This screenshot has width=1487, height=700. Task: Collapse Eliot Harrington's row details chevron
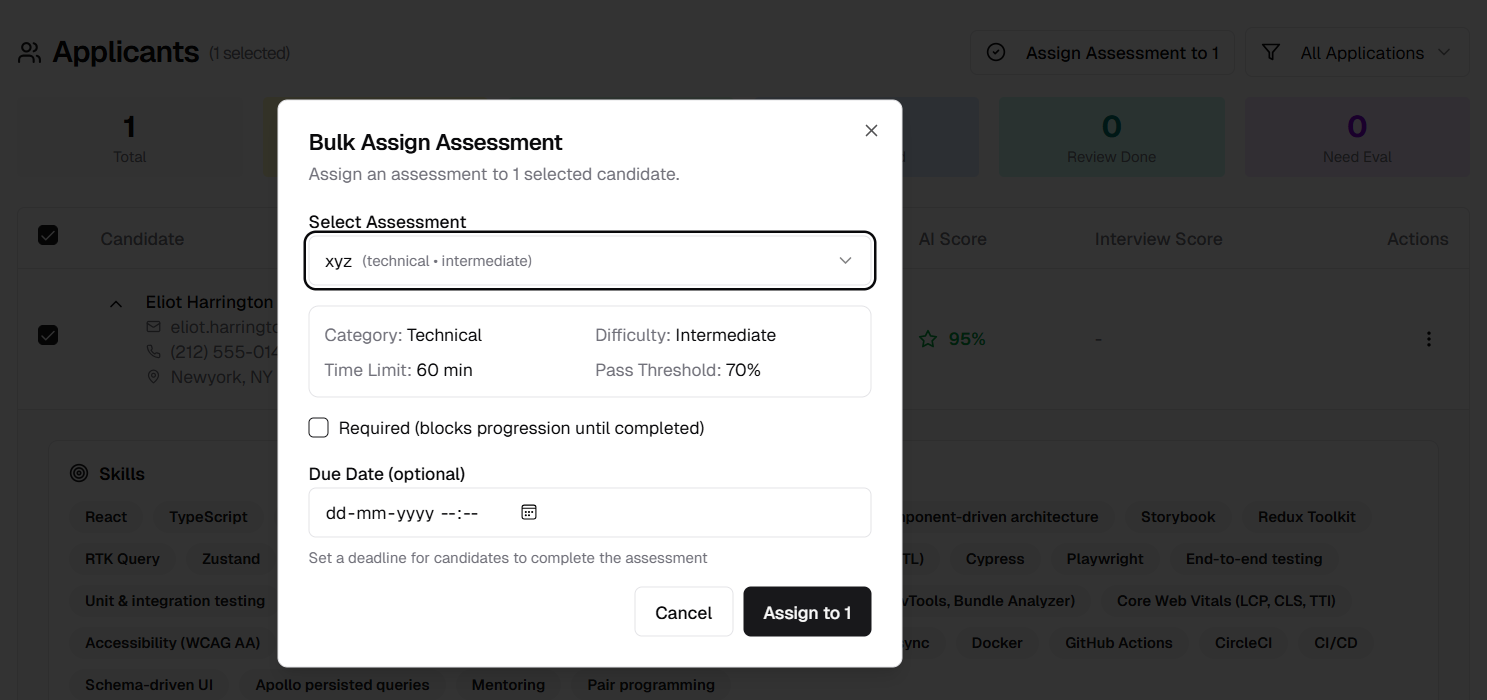116,303
